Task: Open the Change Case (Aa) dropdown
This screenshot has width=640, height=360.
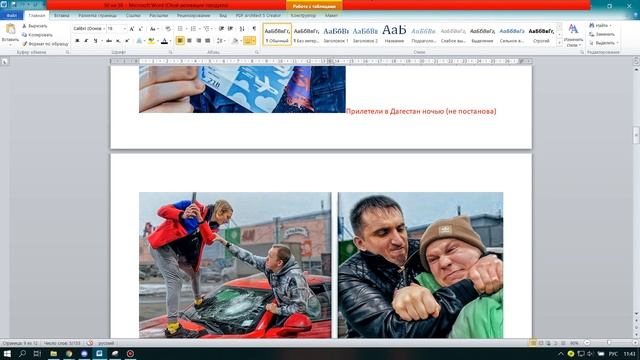Action: point(153,29)
